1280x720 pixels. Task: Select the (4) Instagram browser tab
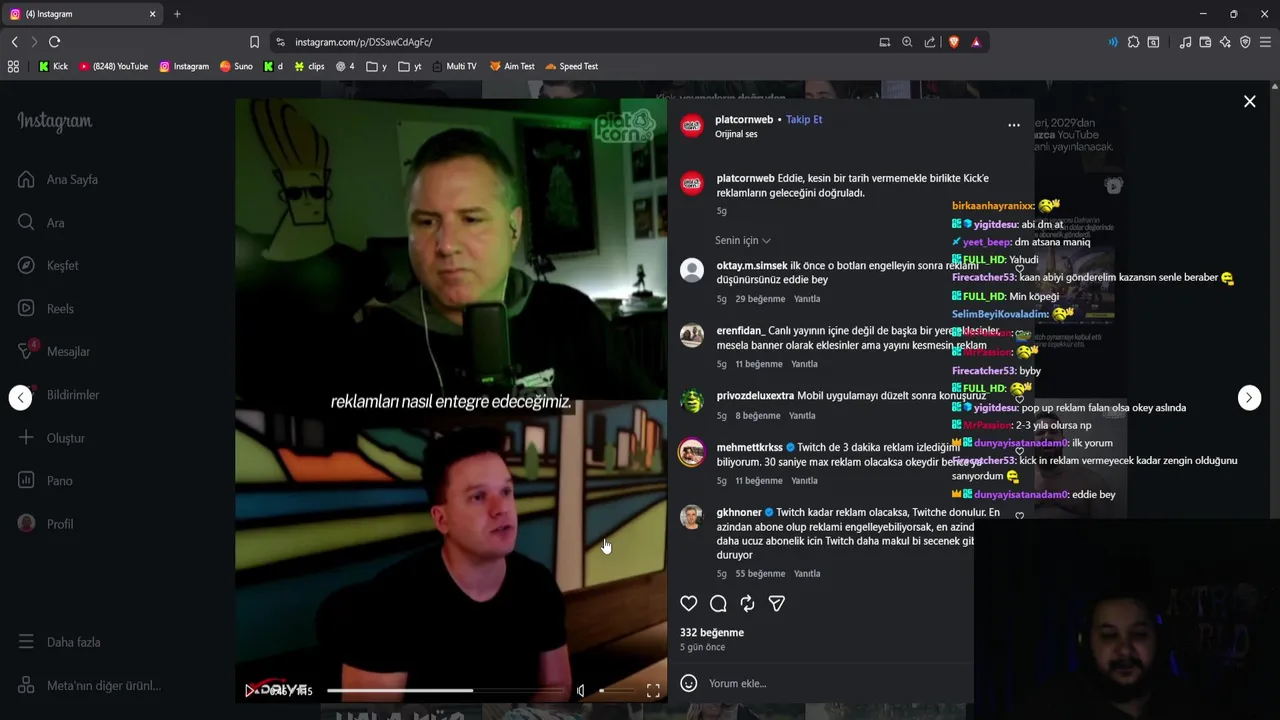(x=82, y=14)
